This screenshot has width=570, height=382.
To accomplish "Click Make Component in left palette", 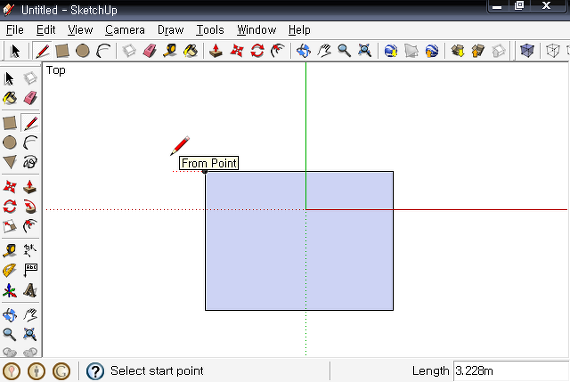I will click(x=30, y=78).
